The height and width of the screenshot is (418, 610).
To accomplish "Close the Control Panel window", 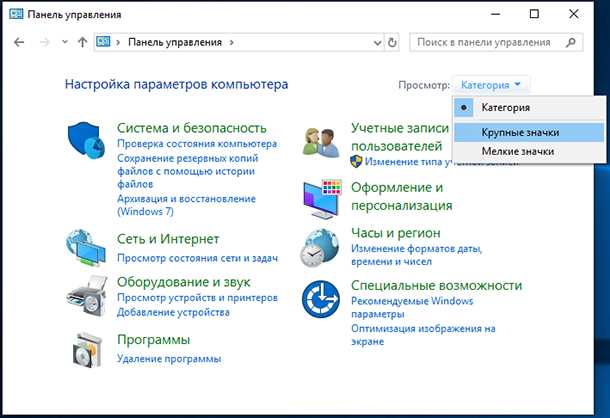I will click(573, 14).
